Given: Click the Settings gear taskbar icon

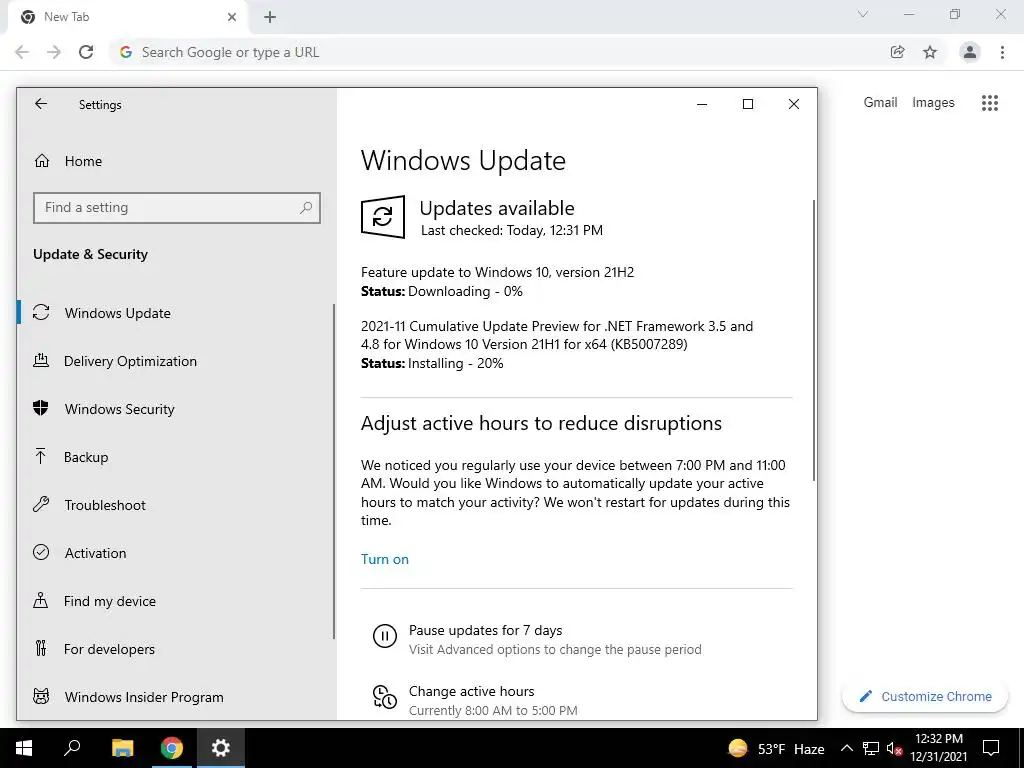Looking at the screenshot, I should point(221,748).
